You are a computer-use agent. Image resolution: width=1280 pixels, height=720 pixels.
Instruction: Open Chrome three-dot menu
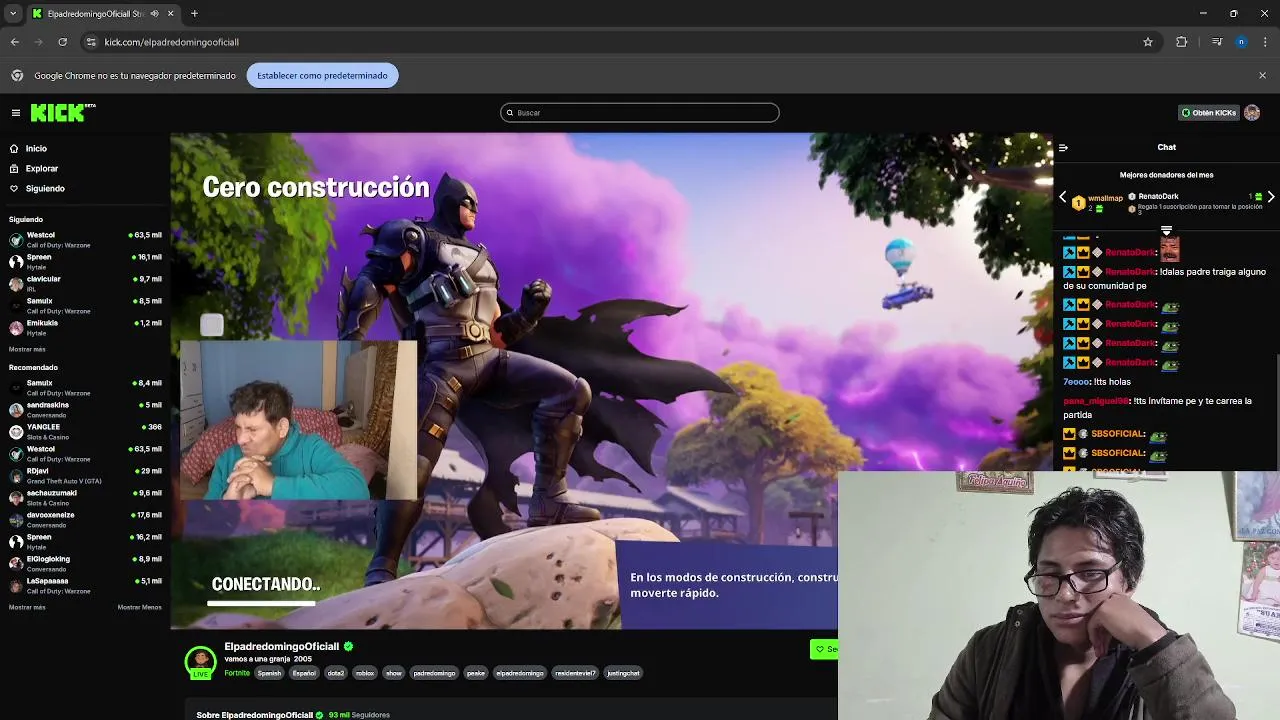pos(1265,42)
